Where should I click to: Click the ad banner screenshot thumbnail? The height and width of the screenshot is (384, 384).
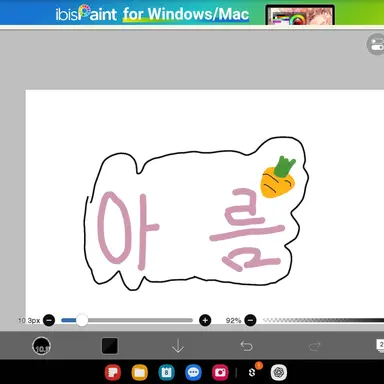tap(300, 15)
